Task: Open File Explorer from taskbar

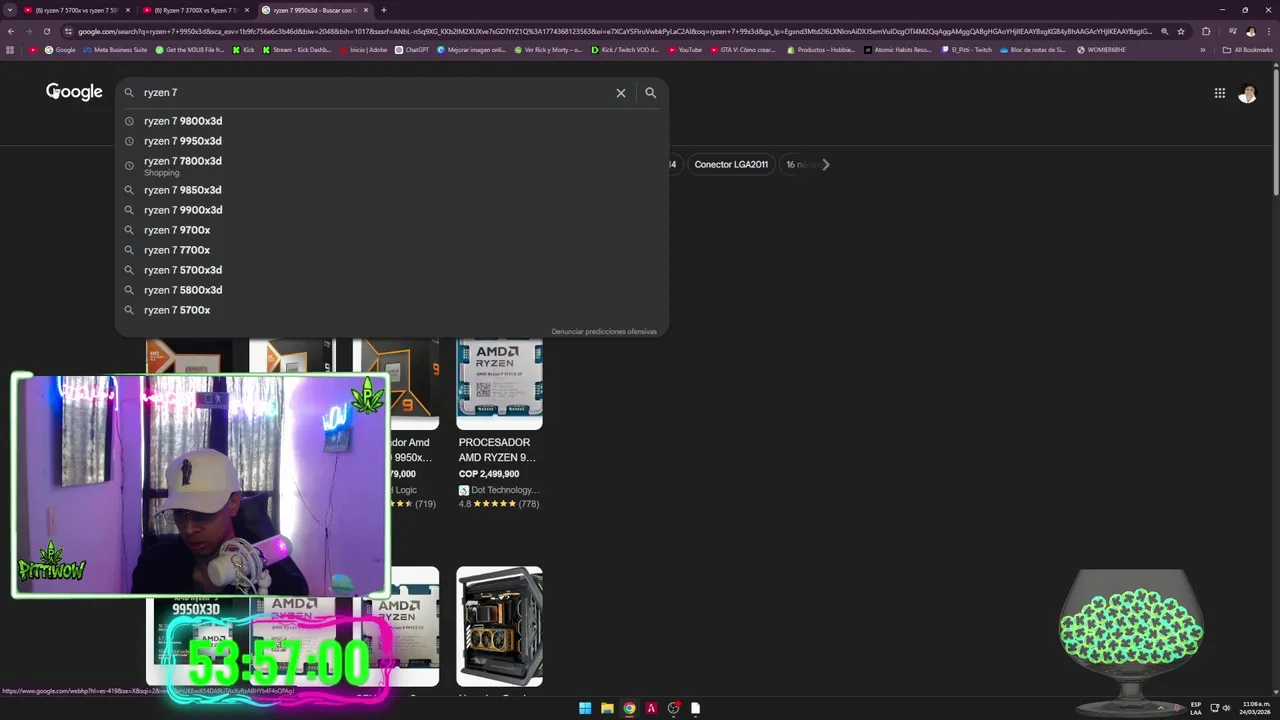Action: click(x=607, y=708)
